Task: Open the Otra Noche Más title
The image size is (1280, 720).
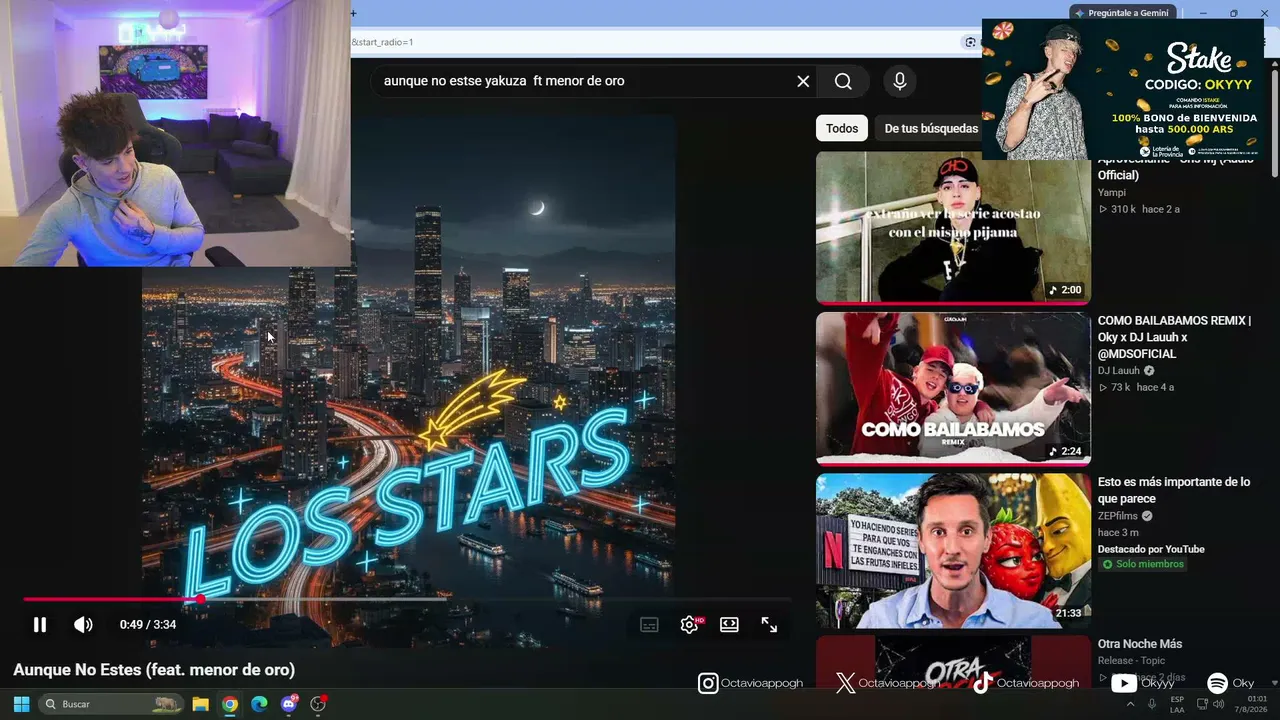Action: (x=1140, y=644)
